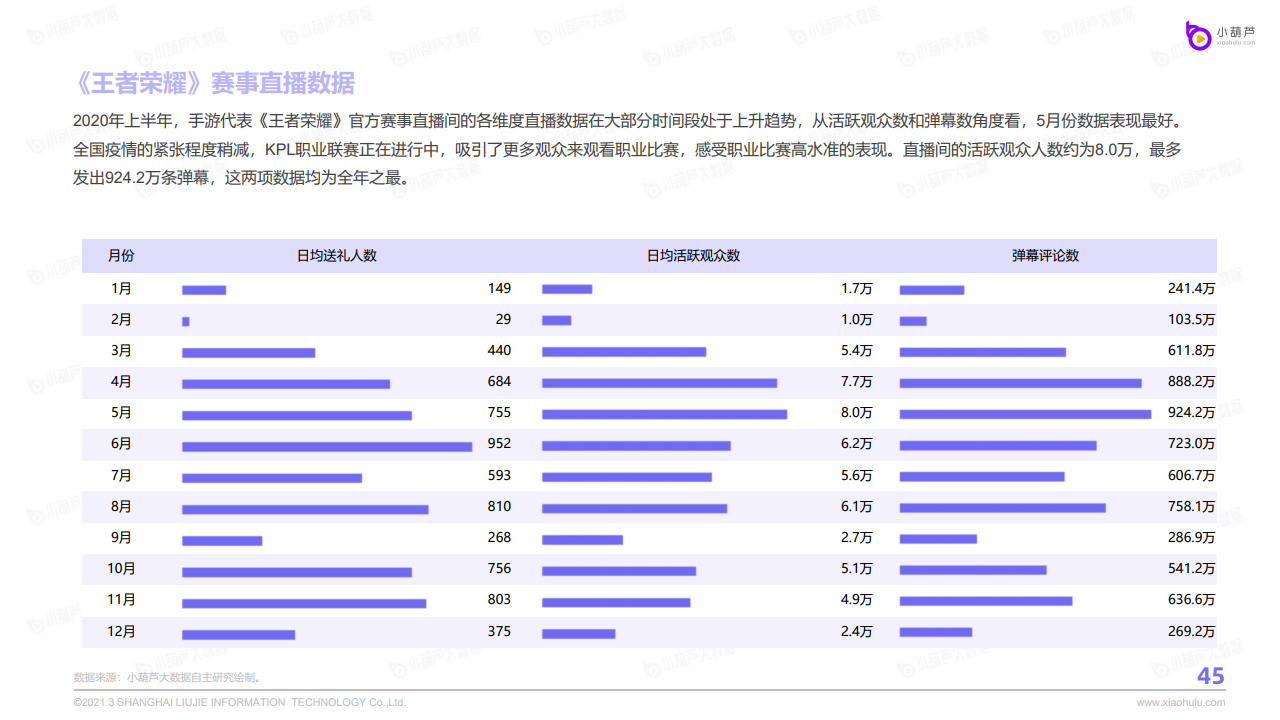Click the 弹幕评论数 column header
1280x720 pixels.
[1045, 256]
